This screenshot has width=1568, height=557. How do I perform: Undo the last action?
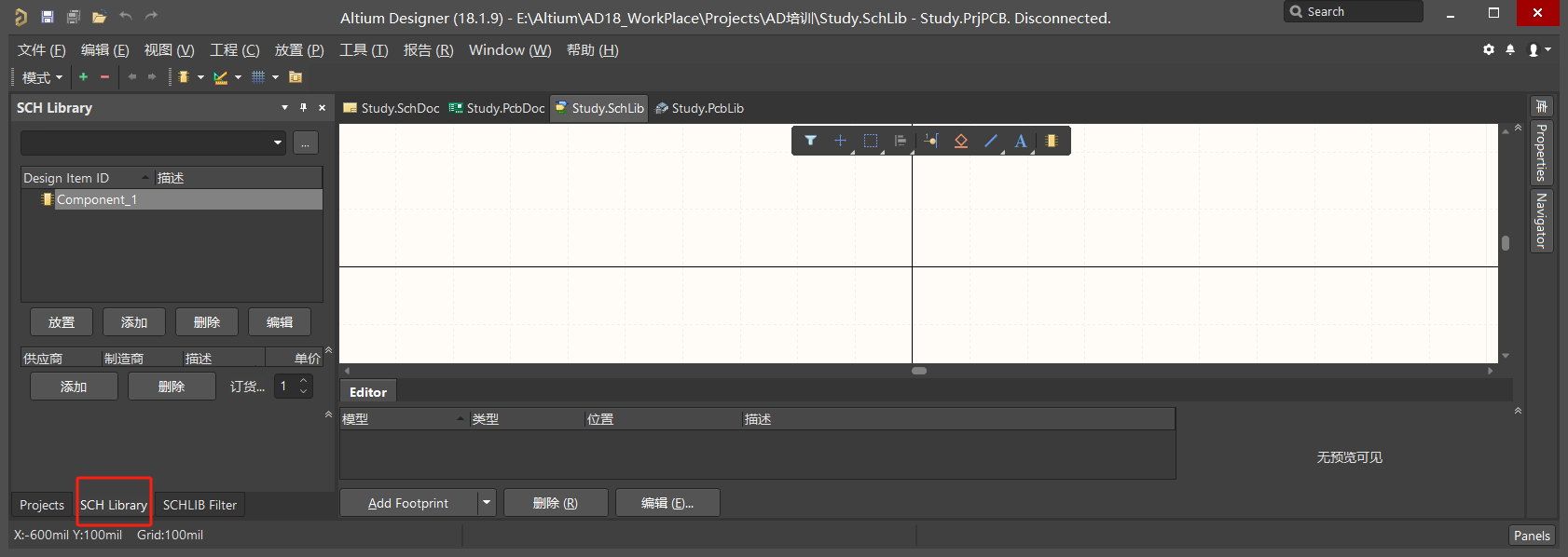(126, 16)
